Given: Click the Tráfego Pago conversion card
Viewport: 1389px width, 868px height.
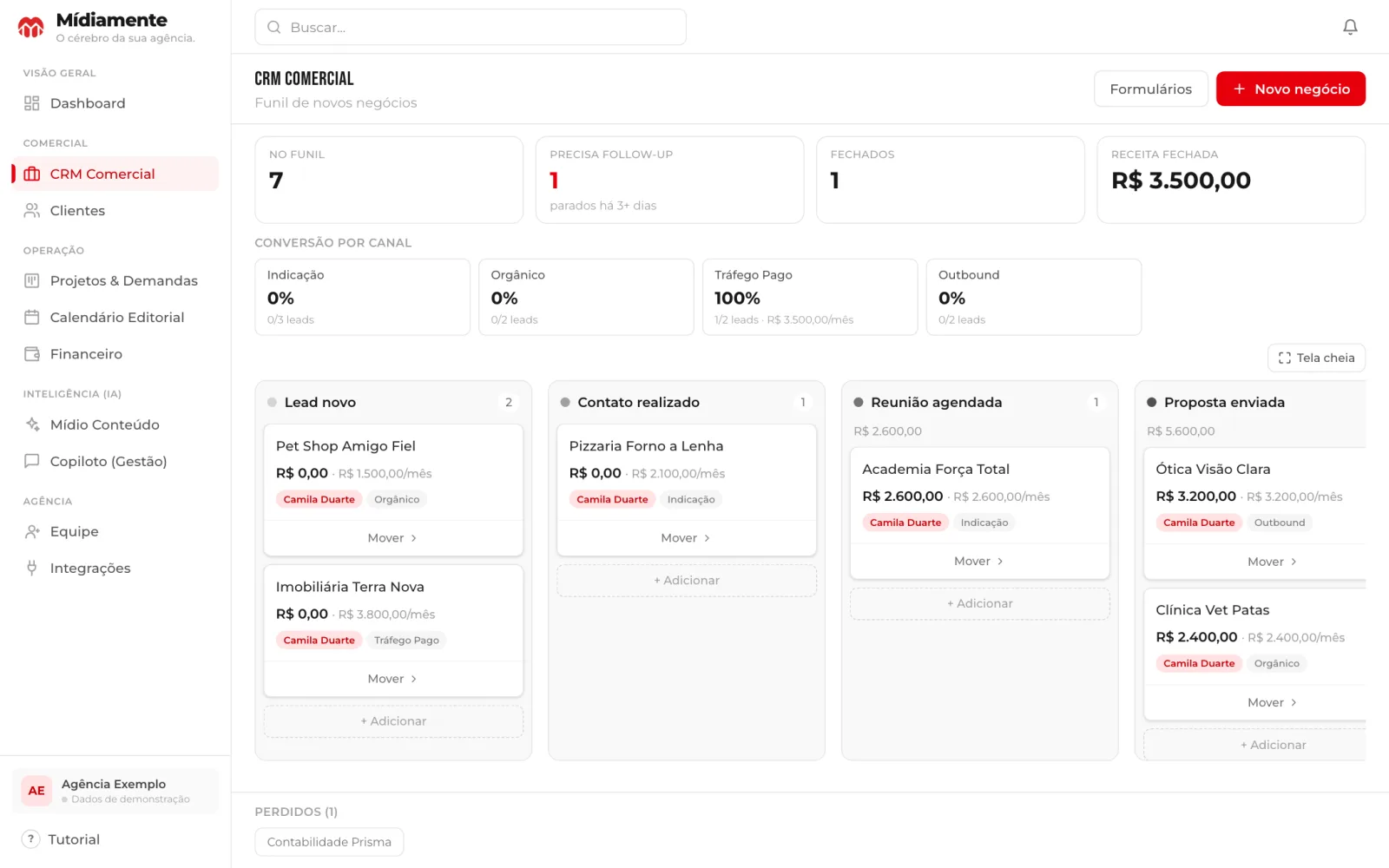Looking at the screenshot, I should [x=810, y=297].
